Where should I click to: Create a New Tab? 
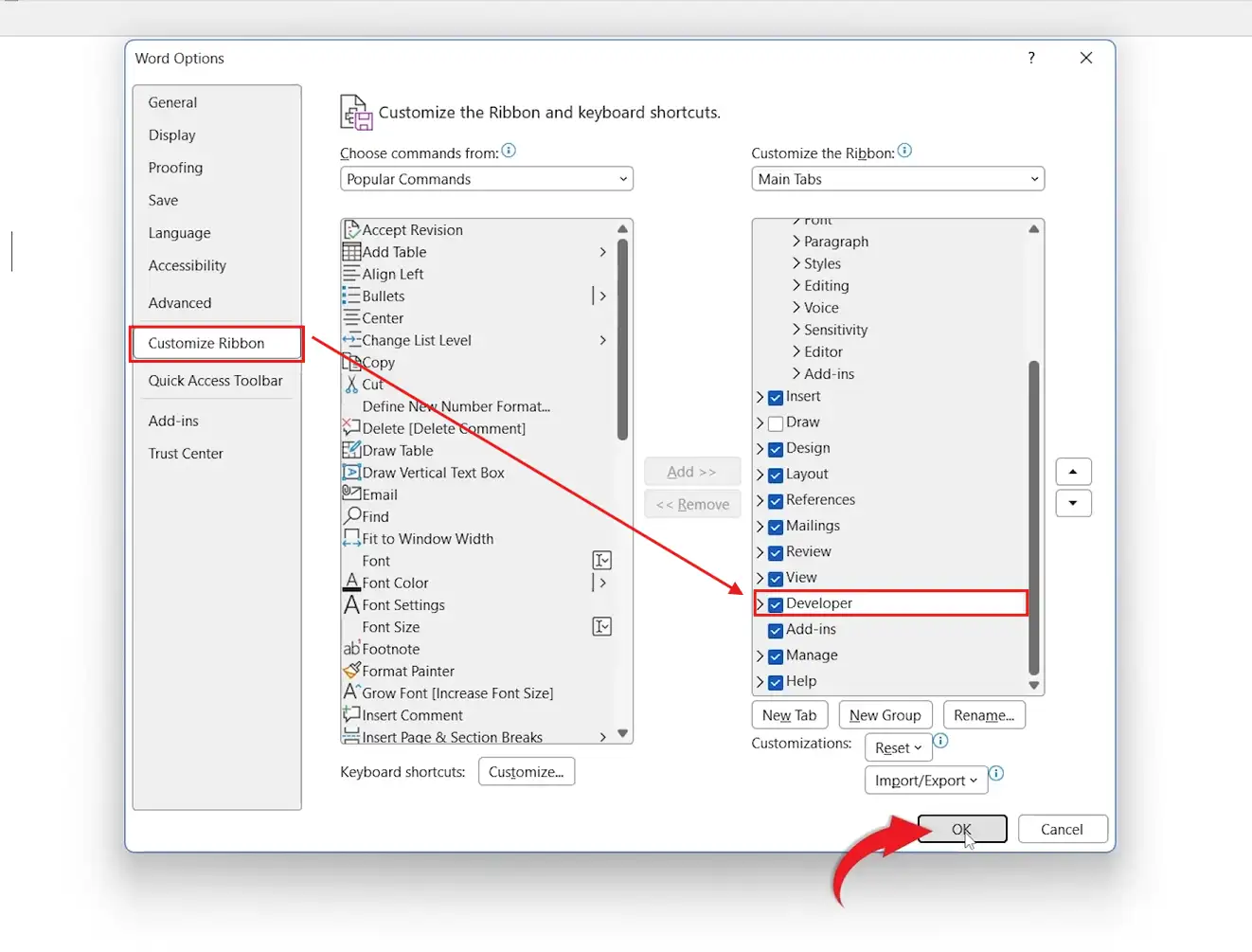tap(790, 715)
